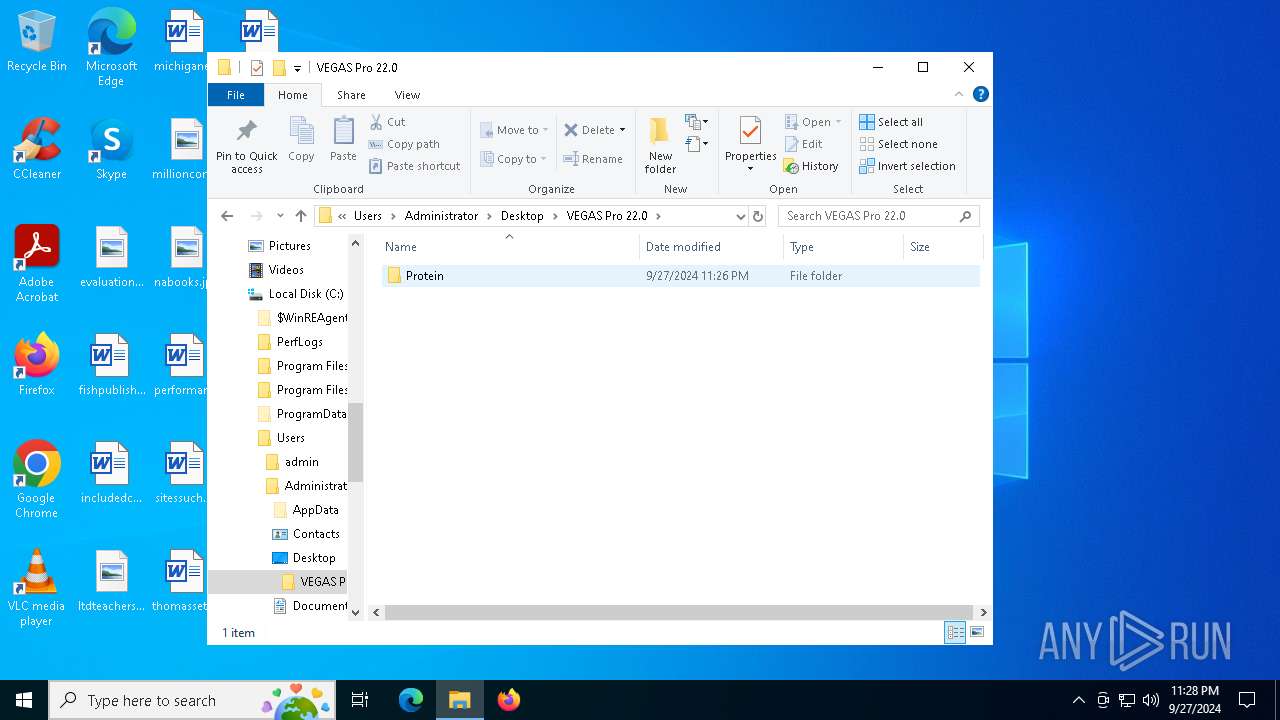
Task: Open Adobe Acrobat desktop icon
Action: [x=37, y=264]
